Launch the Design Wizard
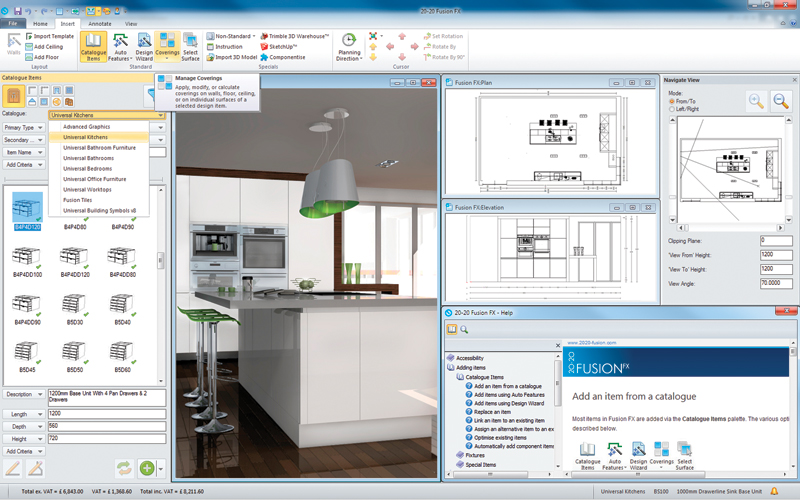Image resolution: width=800 pixels, height=500 pixels. tap(144, 47)
